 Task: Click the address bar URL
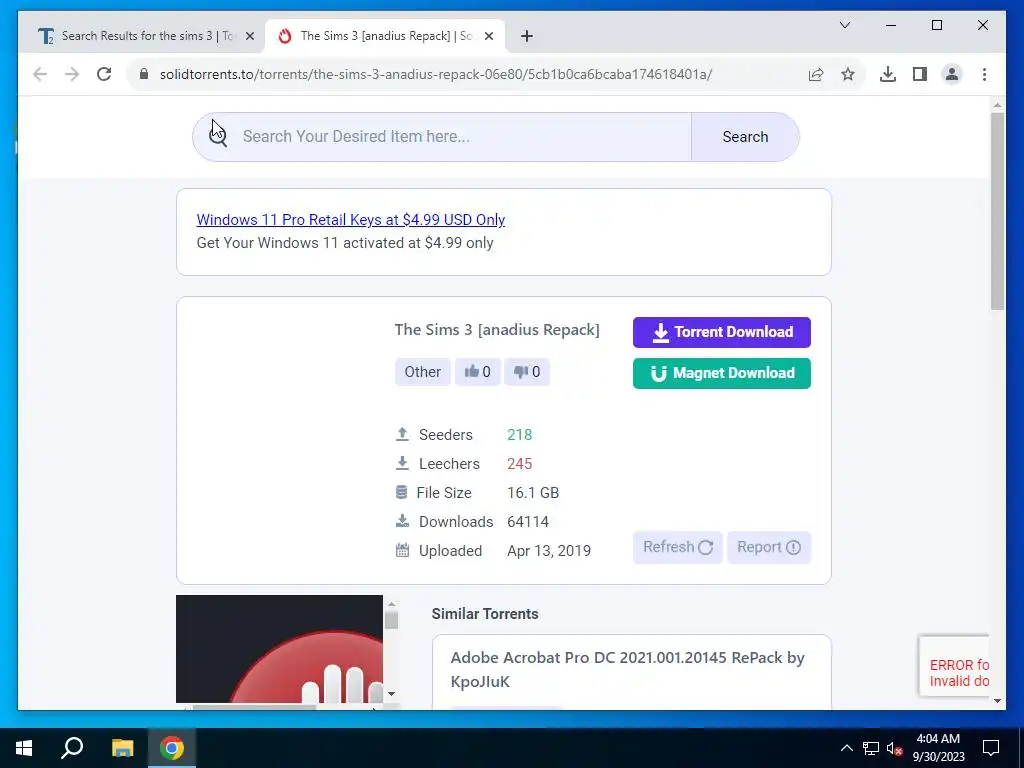[x=436, y=74]
